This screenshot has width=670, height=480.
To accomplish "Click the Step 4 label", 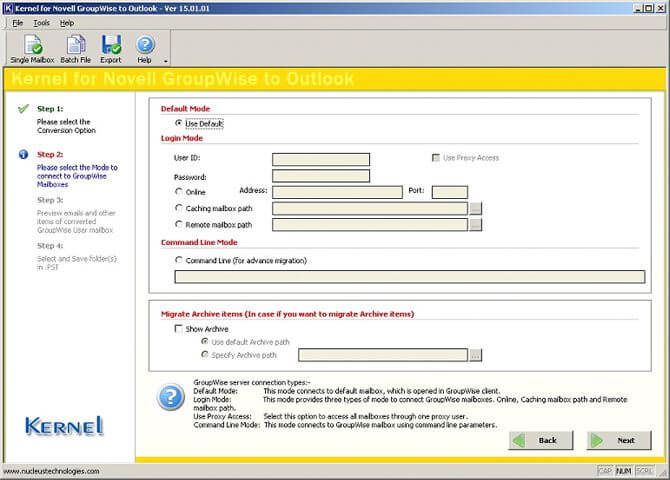I will pyautogui.click(x=50, y=246).
